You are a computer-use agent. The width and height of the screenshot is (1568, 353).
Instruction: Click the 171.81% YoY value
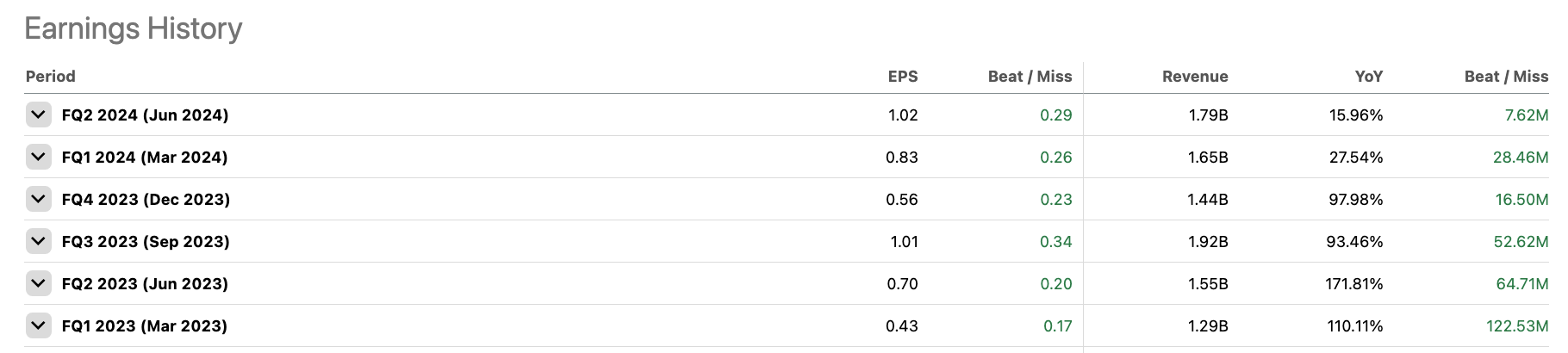1353,284
